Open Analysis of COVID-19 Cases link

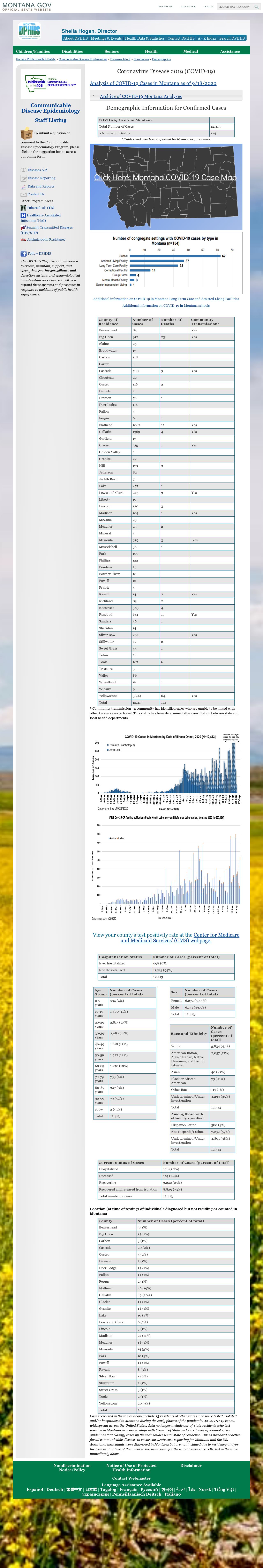pyautogui.click(x=153, y=83)
